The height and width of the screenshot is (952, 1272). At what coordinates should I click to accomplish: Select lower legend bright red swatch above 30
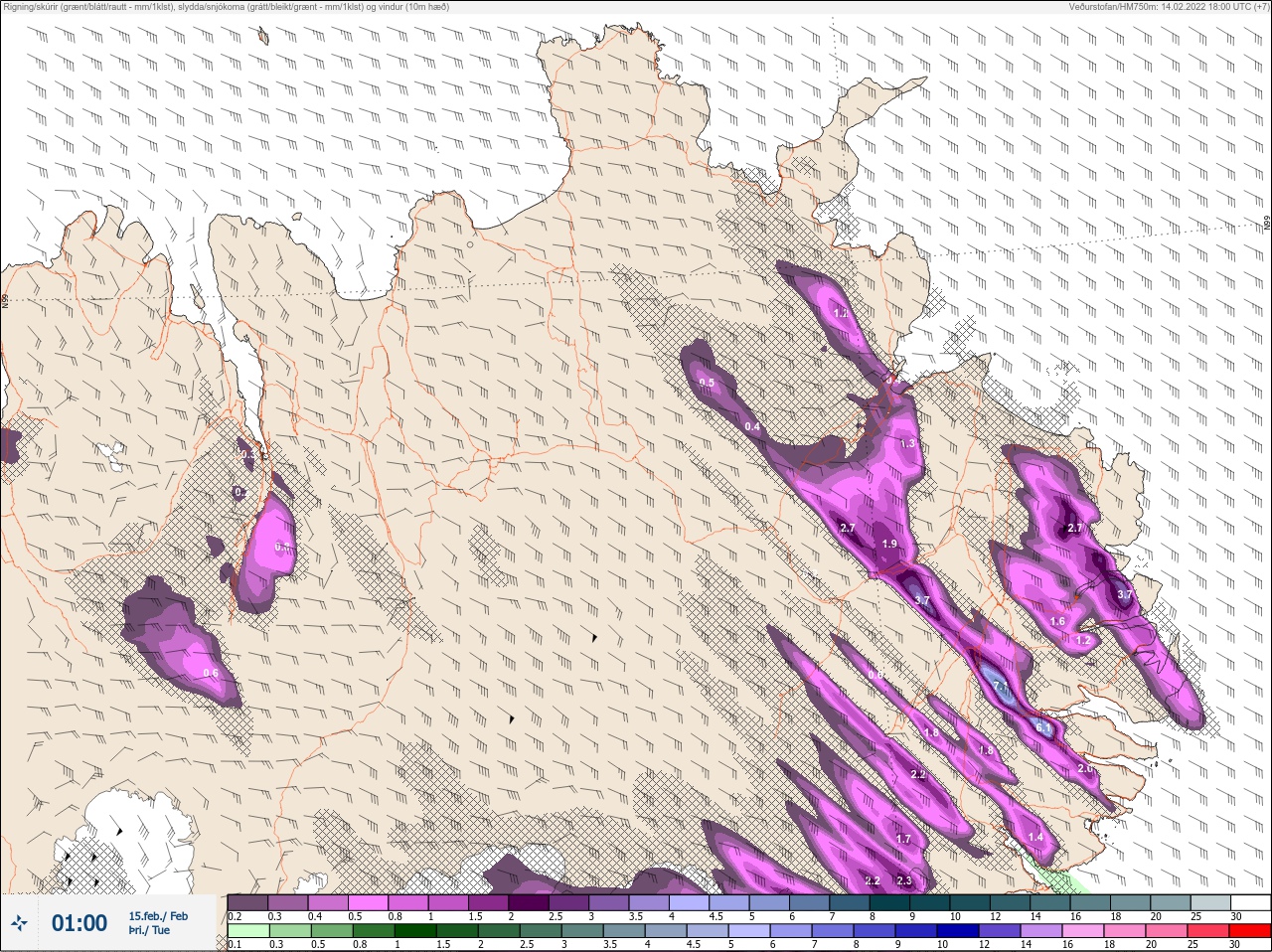[x=1249, y=931]
